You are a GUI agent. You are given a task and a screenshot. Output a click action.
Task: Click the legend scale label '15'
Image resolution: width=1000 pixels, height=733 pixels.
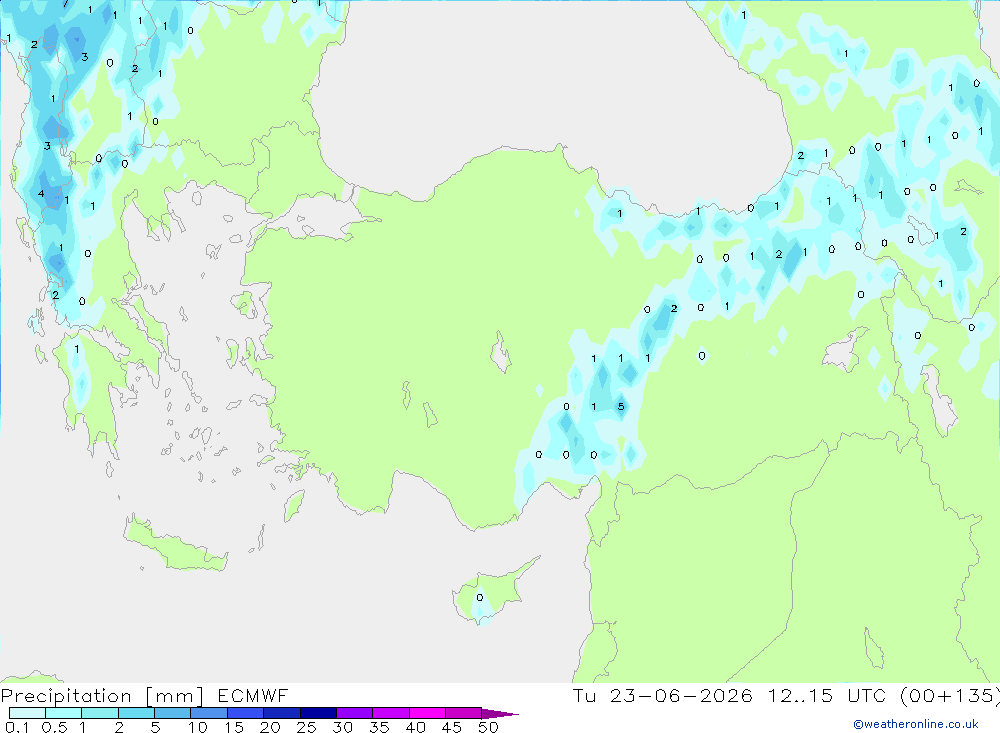coord(234,727)
